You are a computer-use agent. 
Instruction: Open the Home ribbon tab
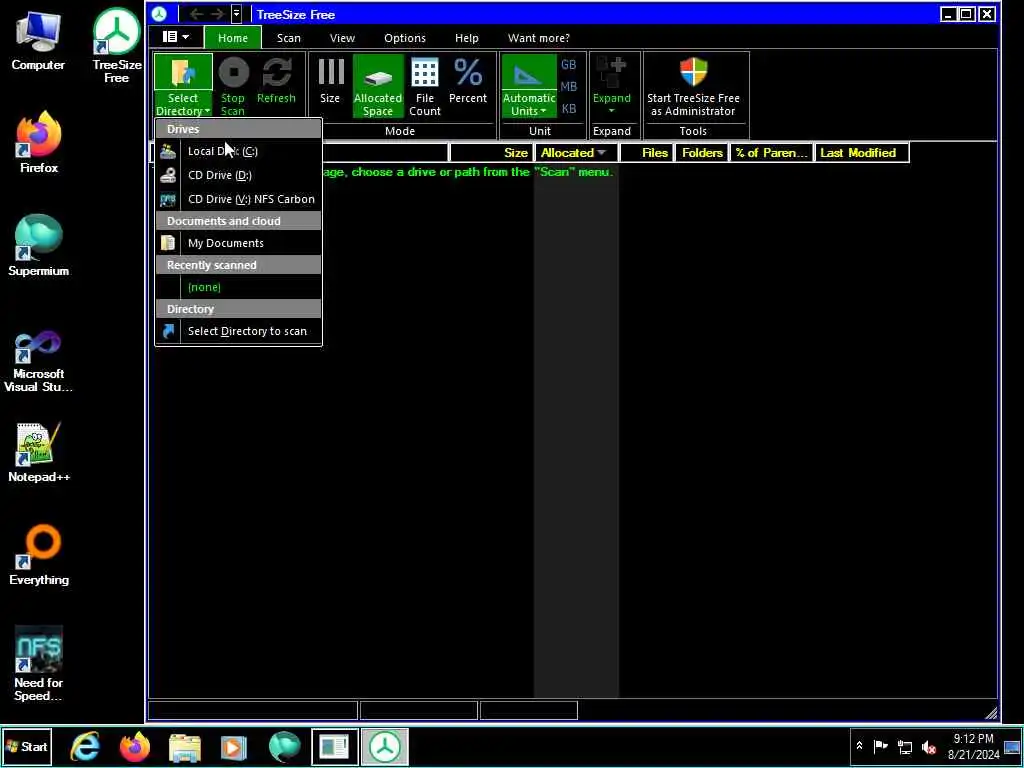point(232,38)
